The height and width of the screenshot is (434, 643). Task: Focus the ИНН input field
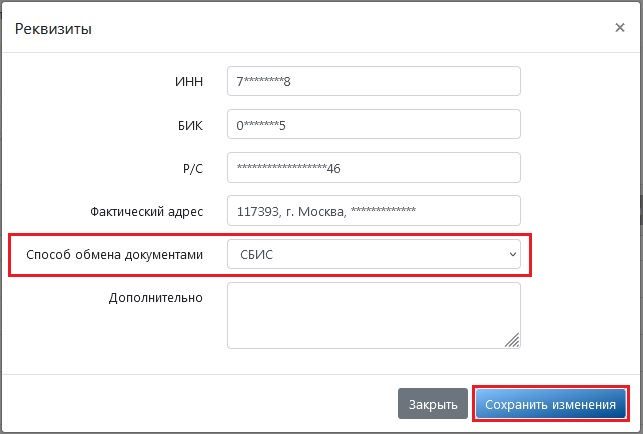tap(374, 81)
